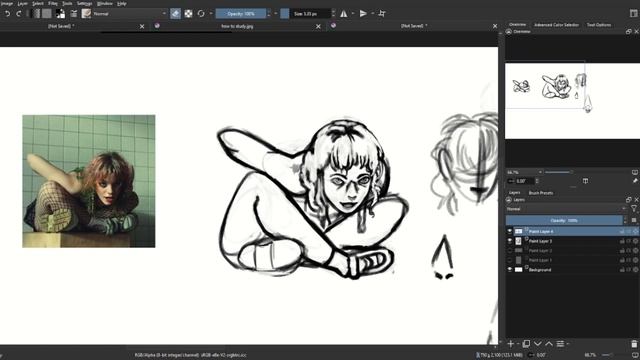This screenshot has height=360, width=640.
Task: Redo the last undone action
Action: [x=19, y=14]
